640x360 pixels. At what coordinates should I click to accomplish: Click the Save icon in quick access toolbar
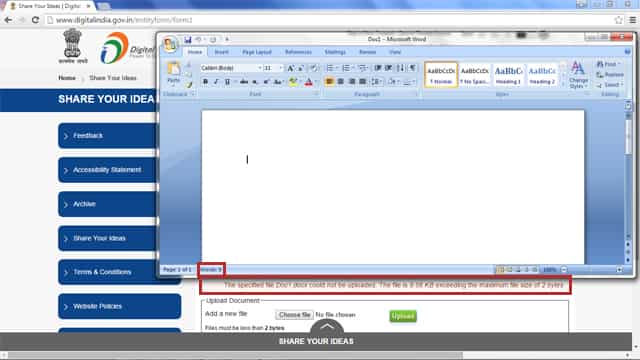point(188,40)
